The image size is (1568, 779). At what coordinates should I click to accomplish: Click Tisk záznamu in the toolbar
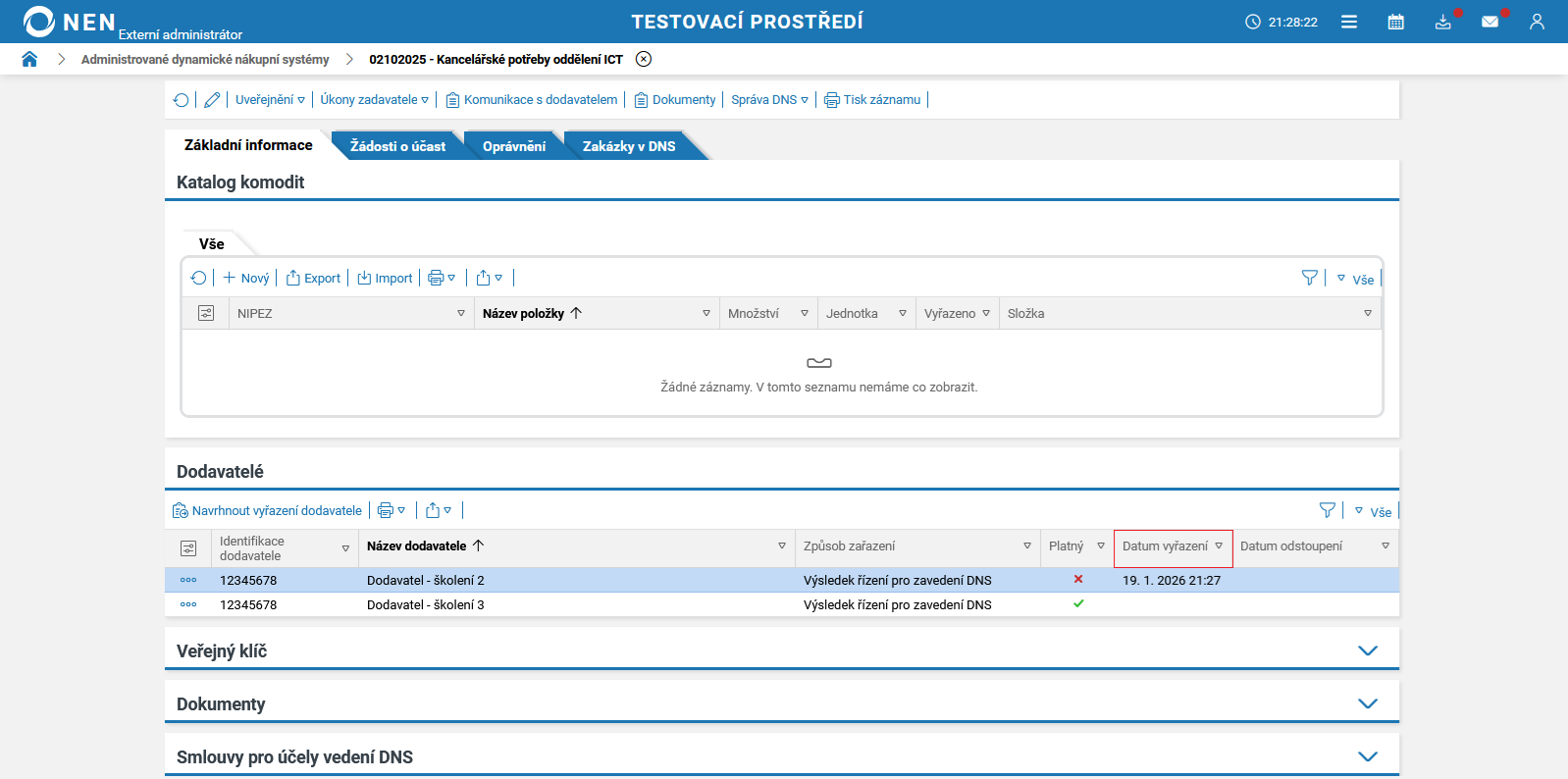(872, 100)
